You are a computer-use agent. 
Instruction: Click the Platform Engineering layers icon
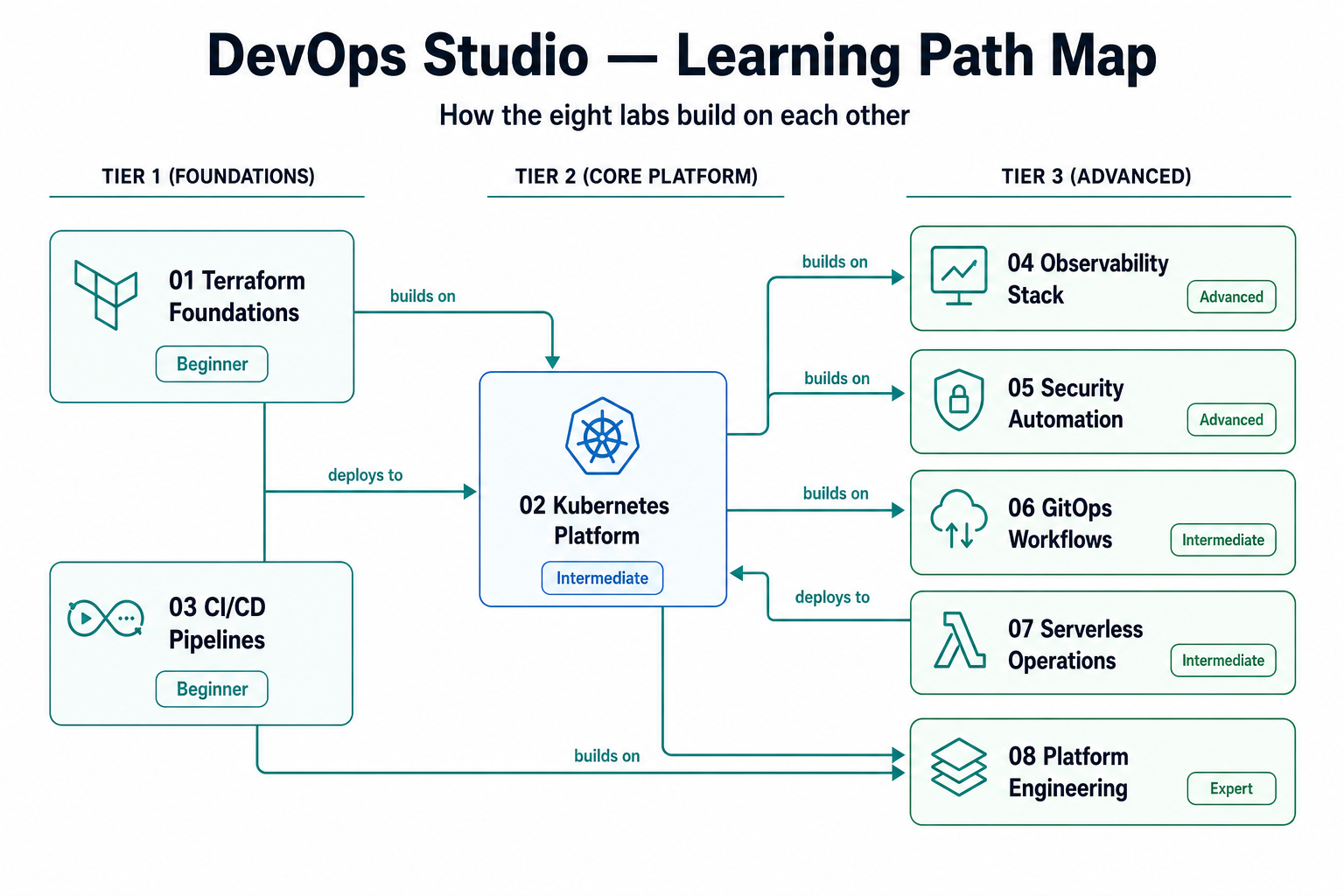point(959,767)
